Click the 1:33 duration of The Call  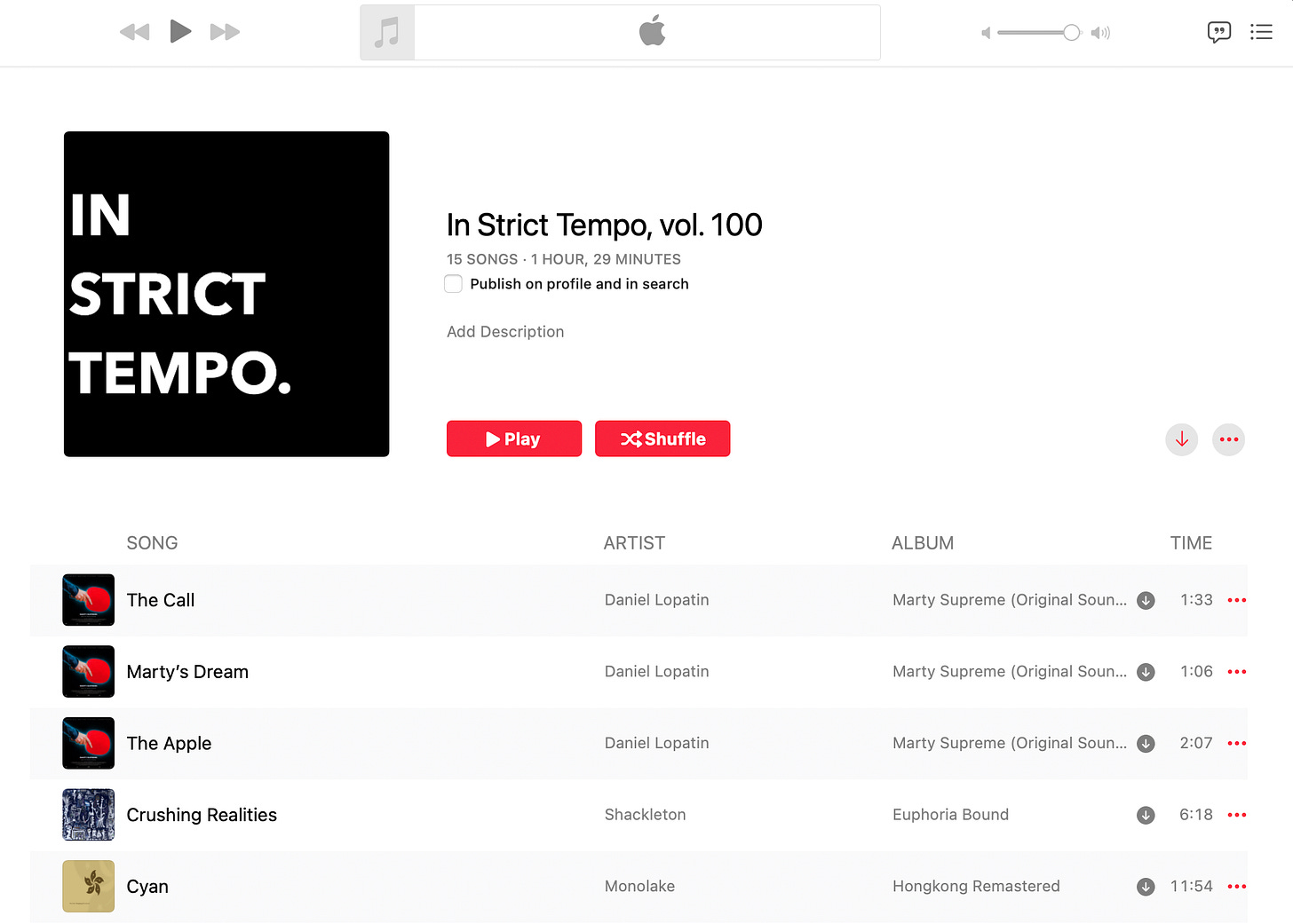1196,600
